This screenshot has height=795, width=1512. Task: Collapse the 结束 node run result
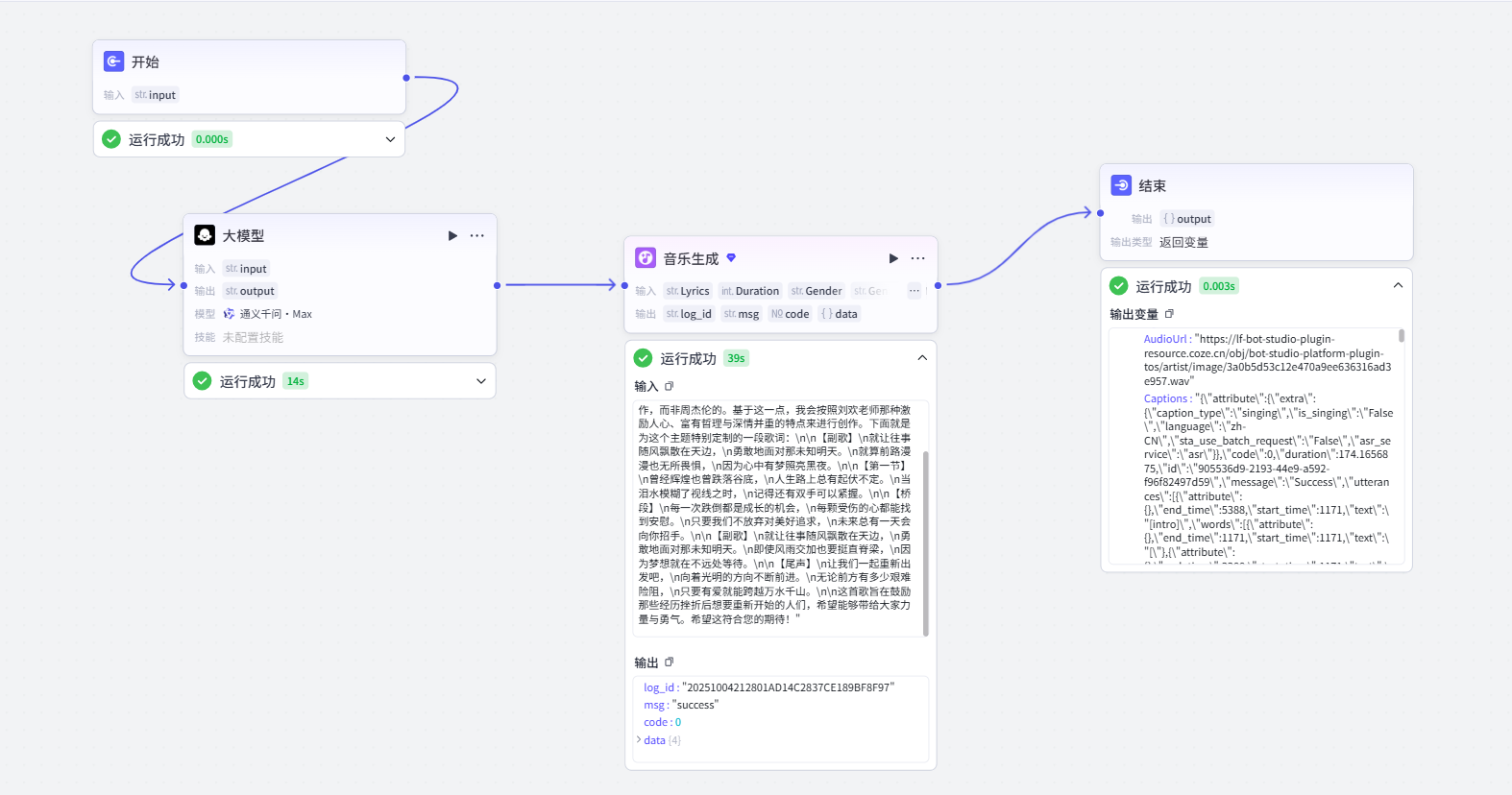tap(1398, 286)
